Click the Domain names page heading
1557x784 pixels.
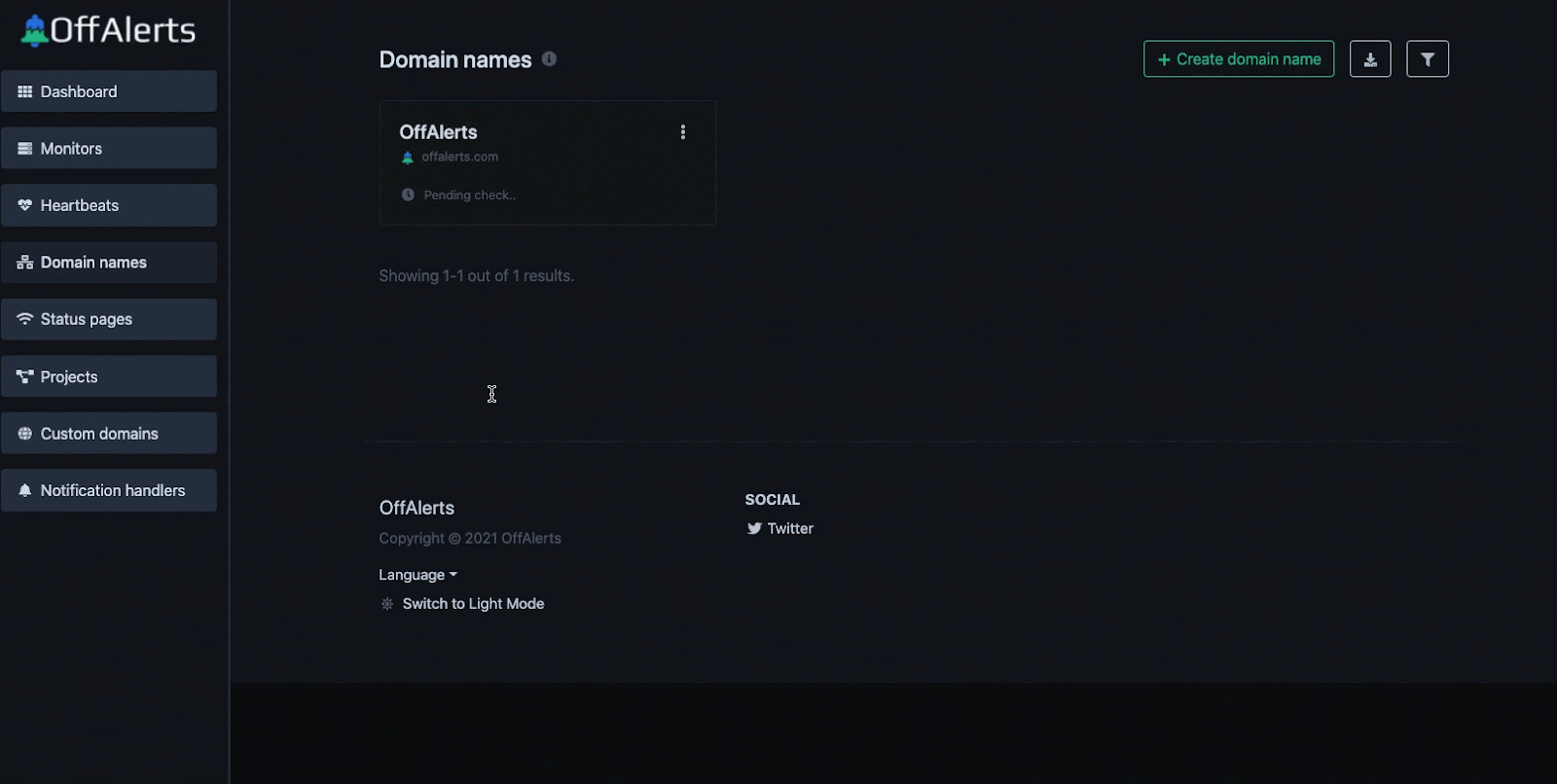(455, 59)
